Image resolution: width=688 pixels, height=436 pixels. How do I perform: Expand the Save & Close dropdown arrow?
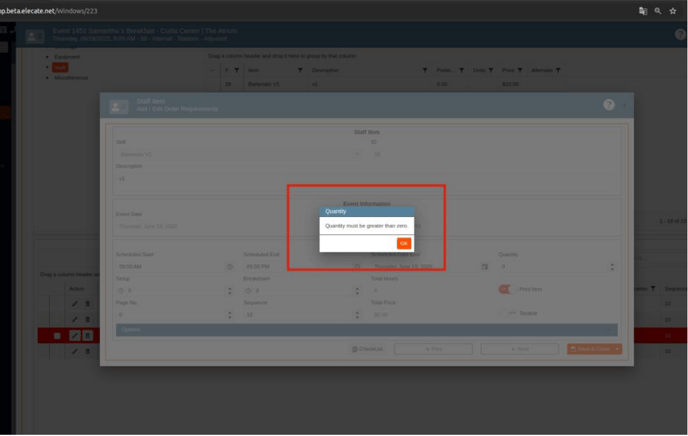tap(618, 349)
